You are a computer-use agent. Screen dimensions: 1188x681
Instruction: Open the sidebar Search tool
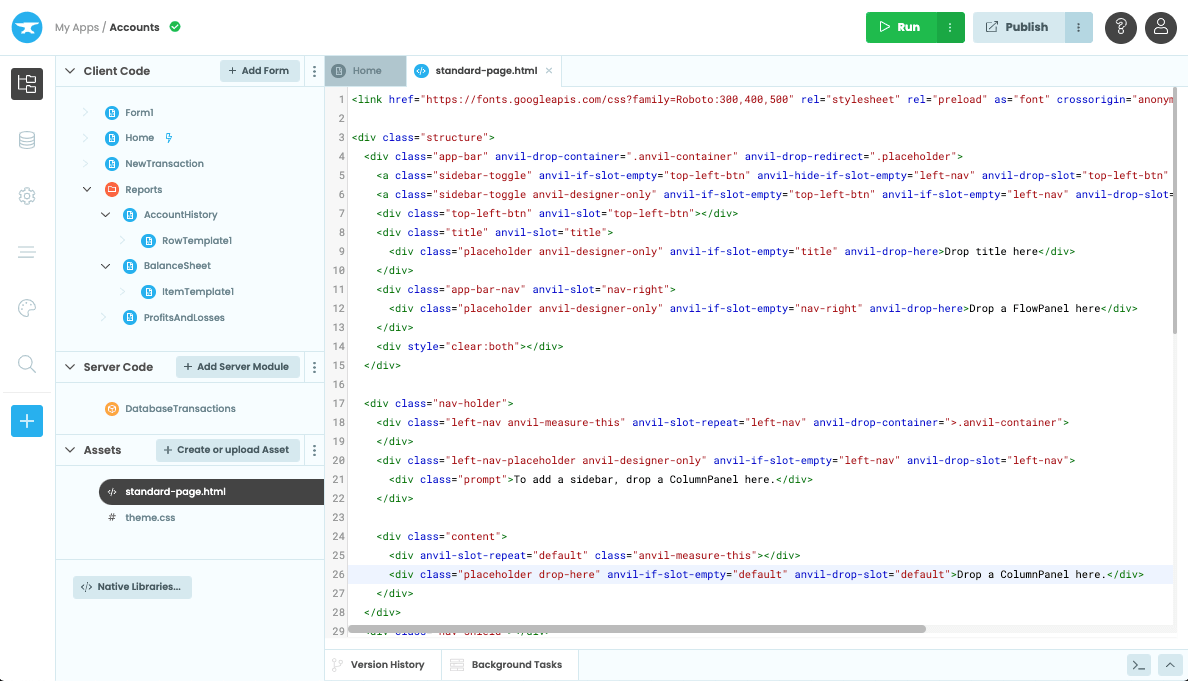pos(27,364)
